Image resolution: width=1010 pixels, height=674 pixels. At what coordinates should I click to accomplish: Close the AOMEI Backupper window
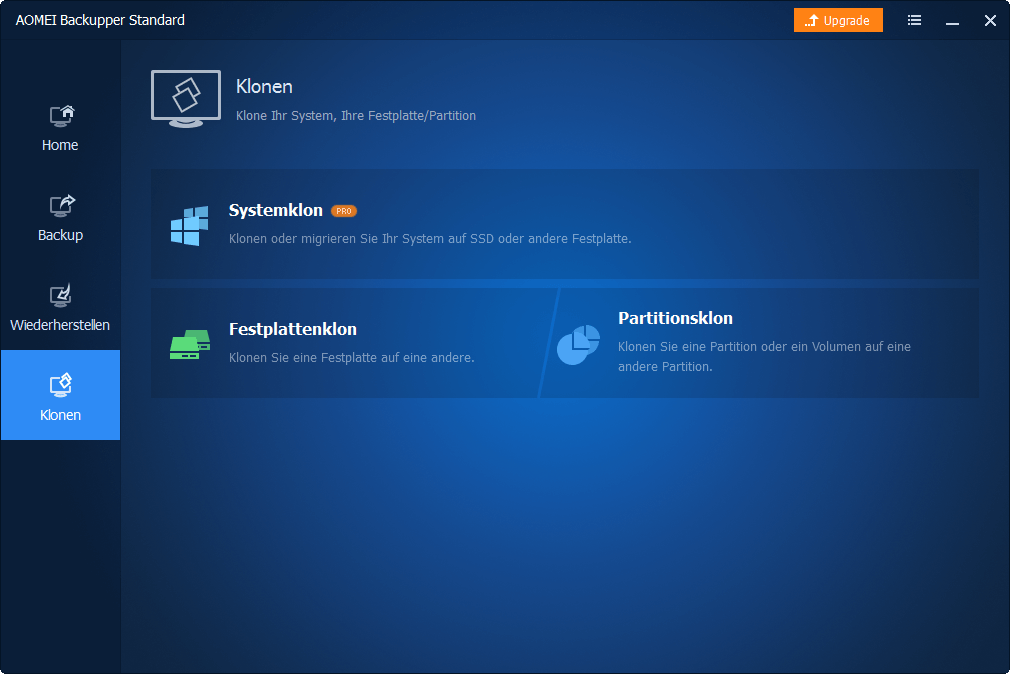990,21
